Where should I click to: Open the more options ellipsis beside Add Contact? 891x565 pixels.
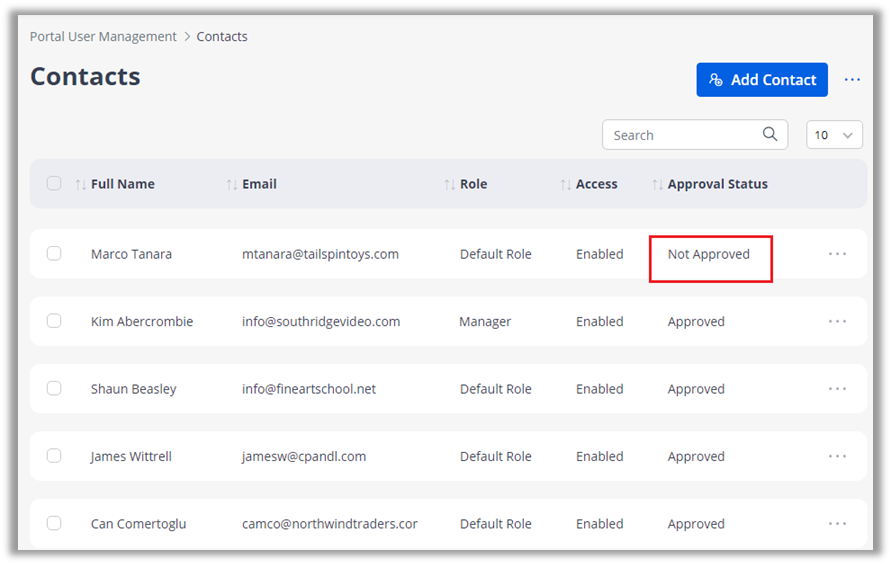point(852,80)
